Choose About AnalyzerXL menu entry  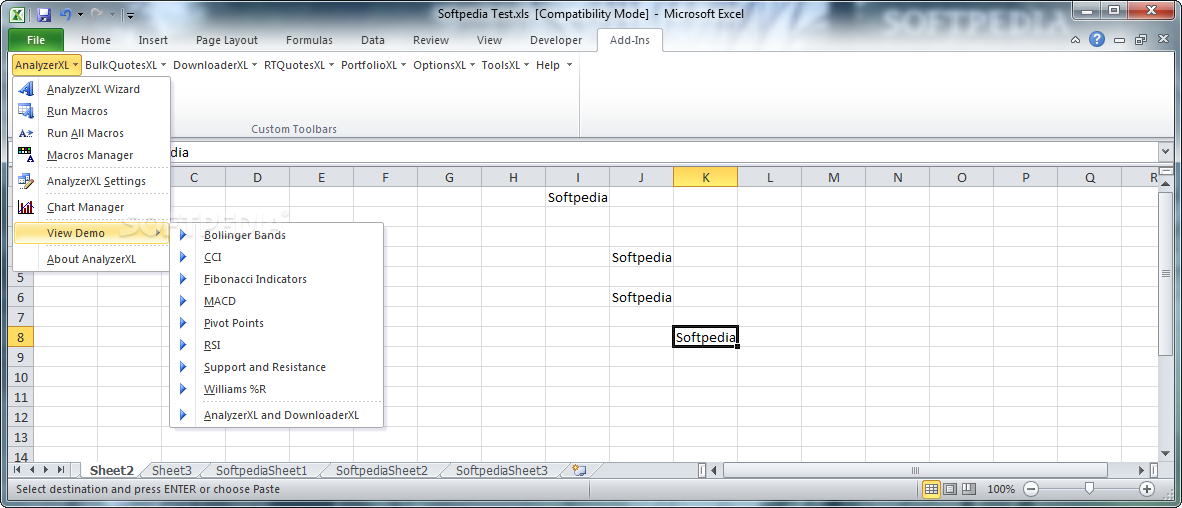pyautogui.click(x=91, y=259)
